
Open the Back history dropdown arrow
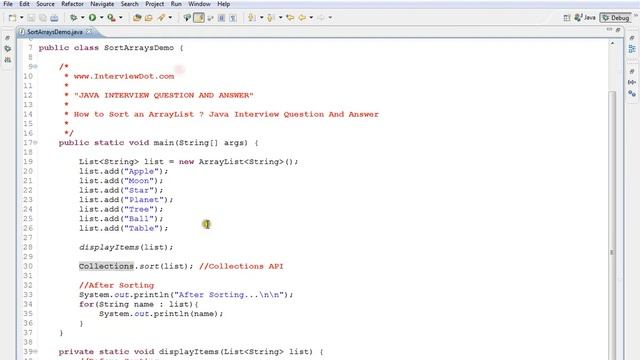tap(311, 18)
